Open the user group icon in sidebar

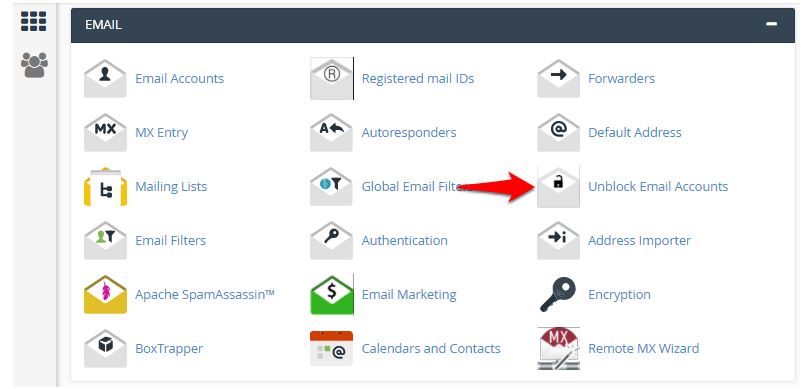pyautogui.click(x=34, y=65)
